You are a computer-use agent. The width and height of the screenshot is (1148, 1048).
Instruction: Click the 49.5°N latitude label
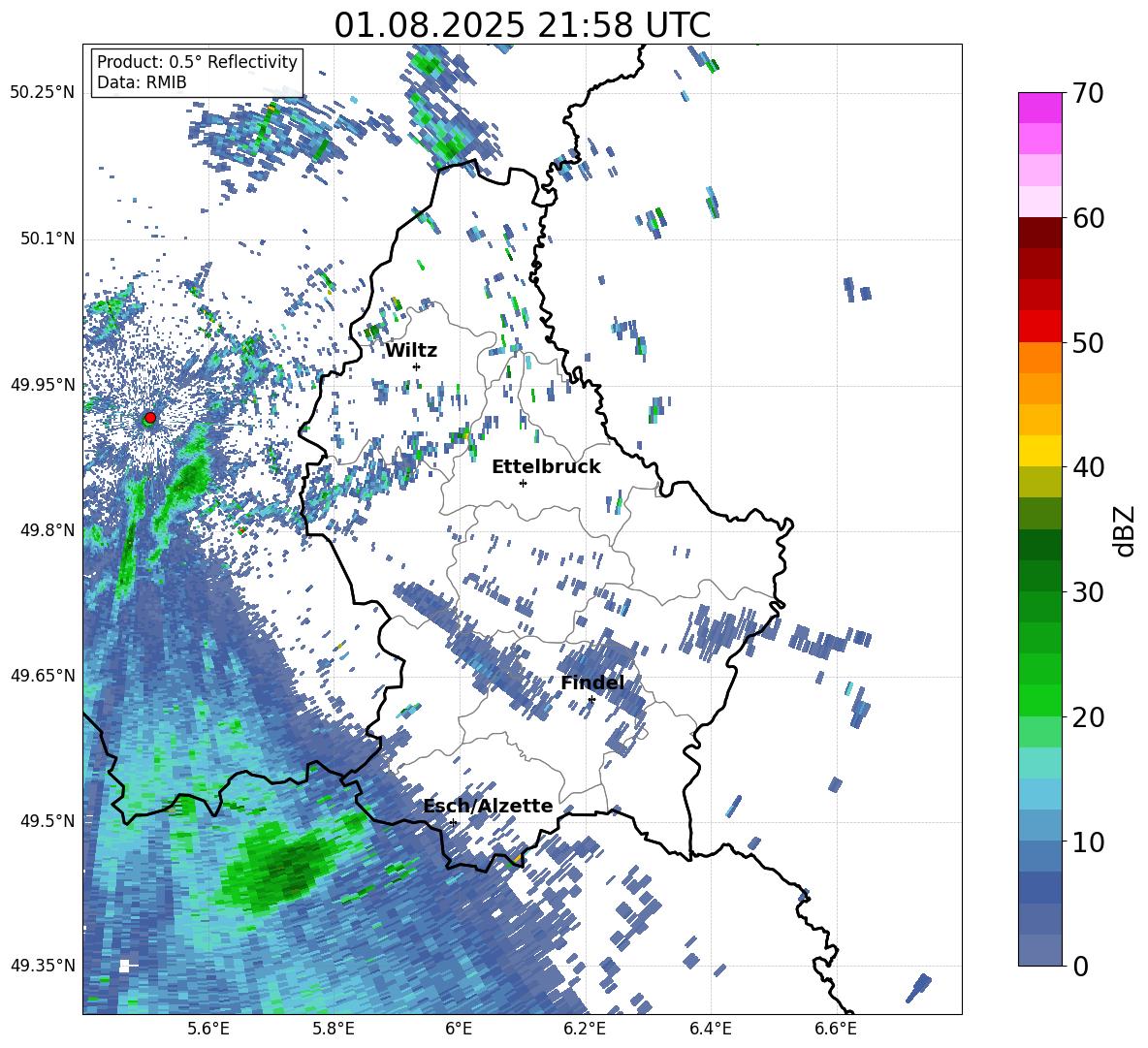click(x=48, y=820)
